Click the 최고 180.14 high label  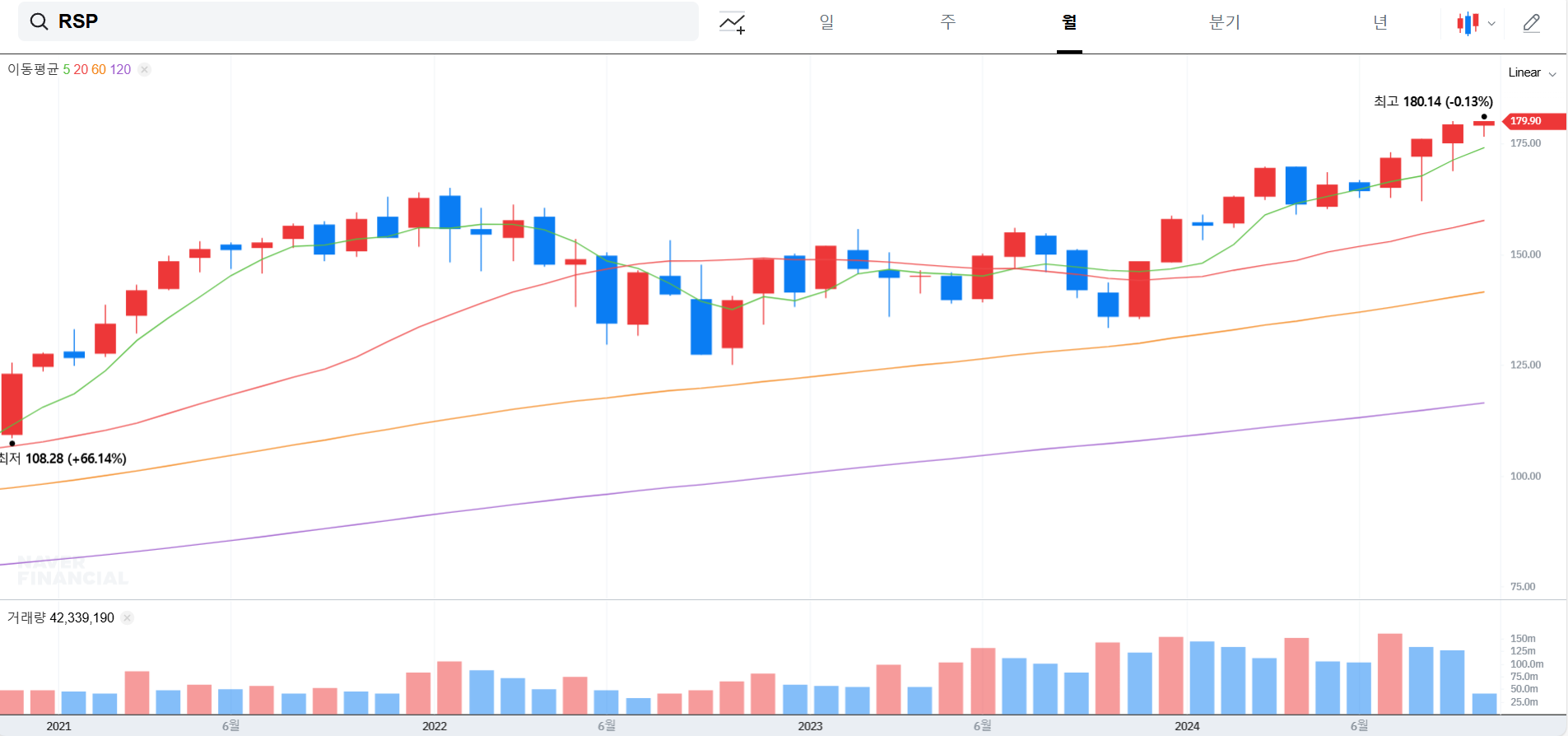click(x=1433, y=101)
